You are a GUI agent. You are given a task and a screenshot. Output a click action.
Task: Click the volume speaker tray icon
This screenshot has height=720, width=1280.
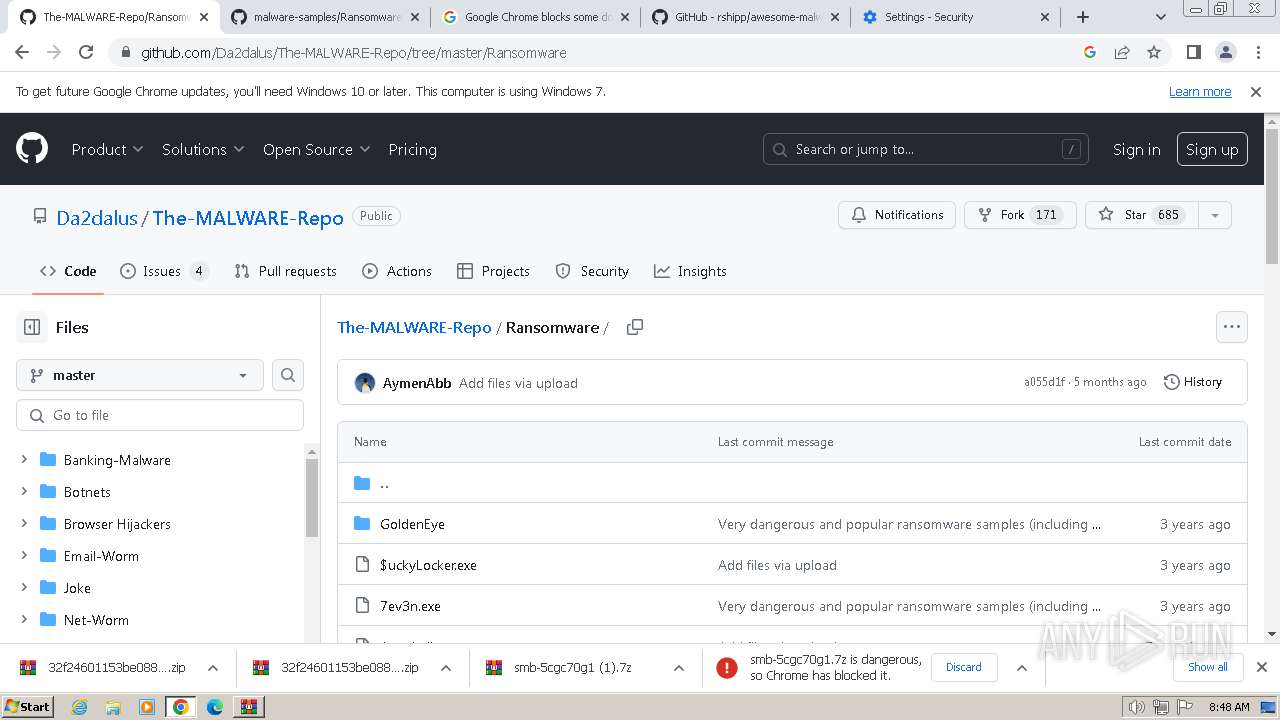point(1137,707)
